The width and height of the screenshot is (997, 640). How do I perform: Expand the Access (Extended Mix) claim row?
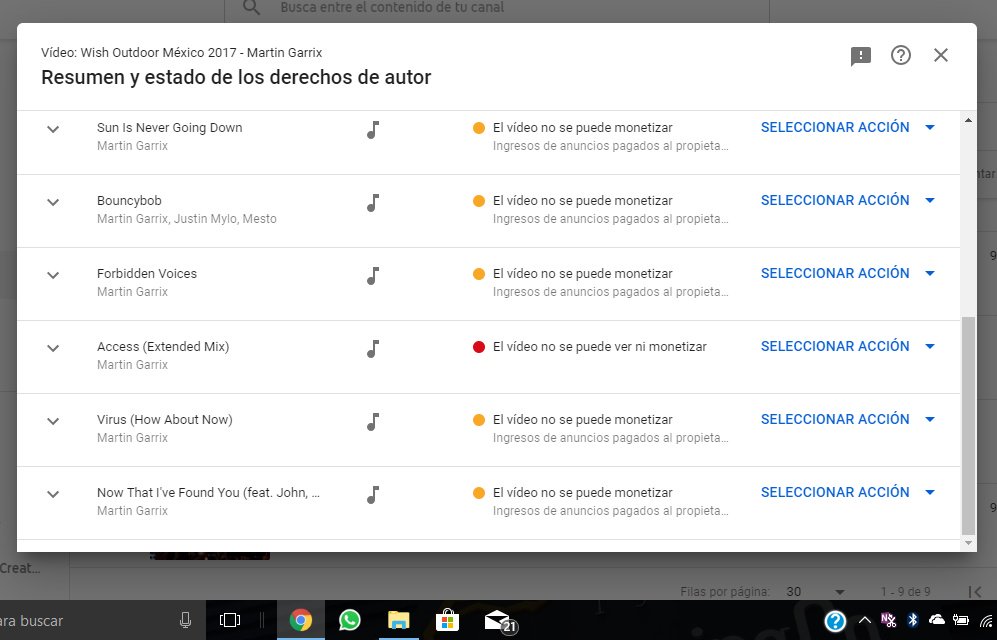[53, 348]
